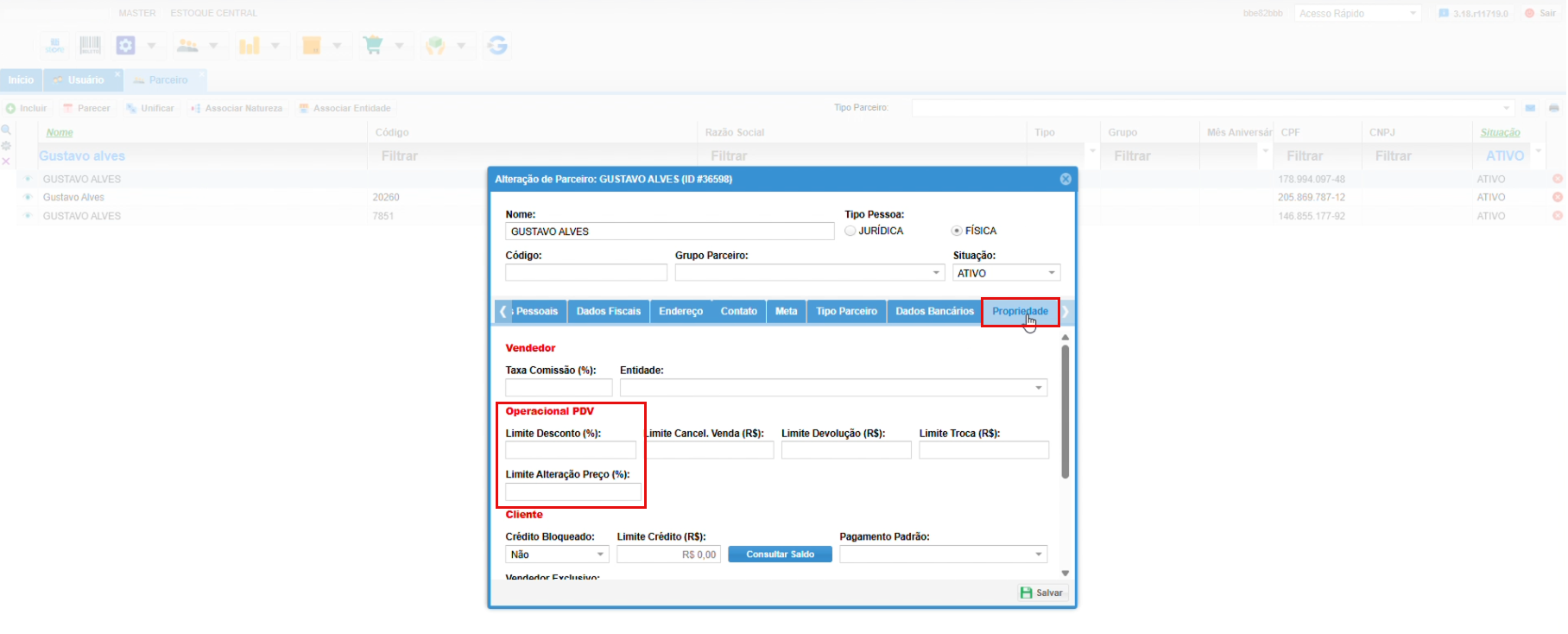Image resolution: width=1568 pixels, height=634 pixels.
Task: Click the blue gear settings toolbar icon
Action: 126,45
